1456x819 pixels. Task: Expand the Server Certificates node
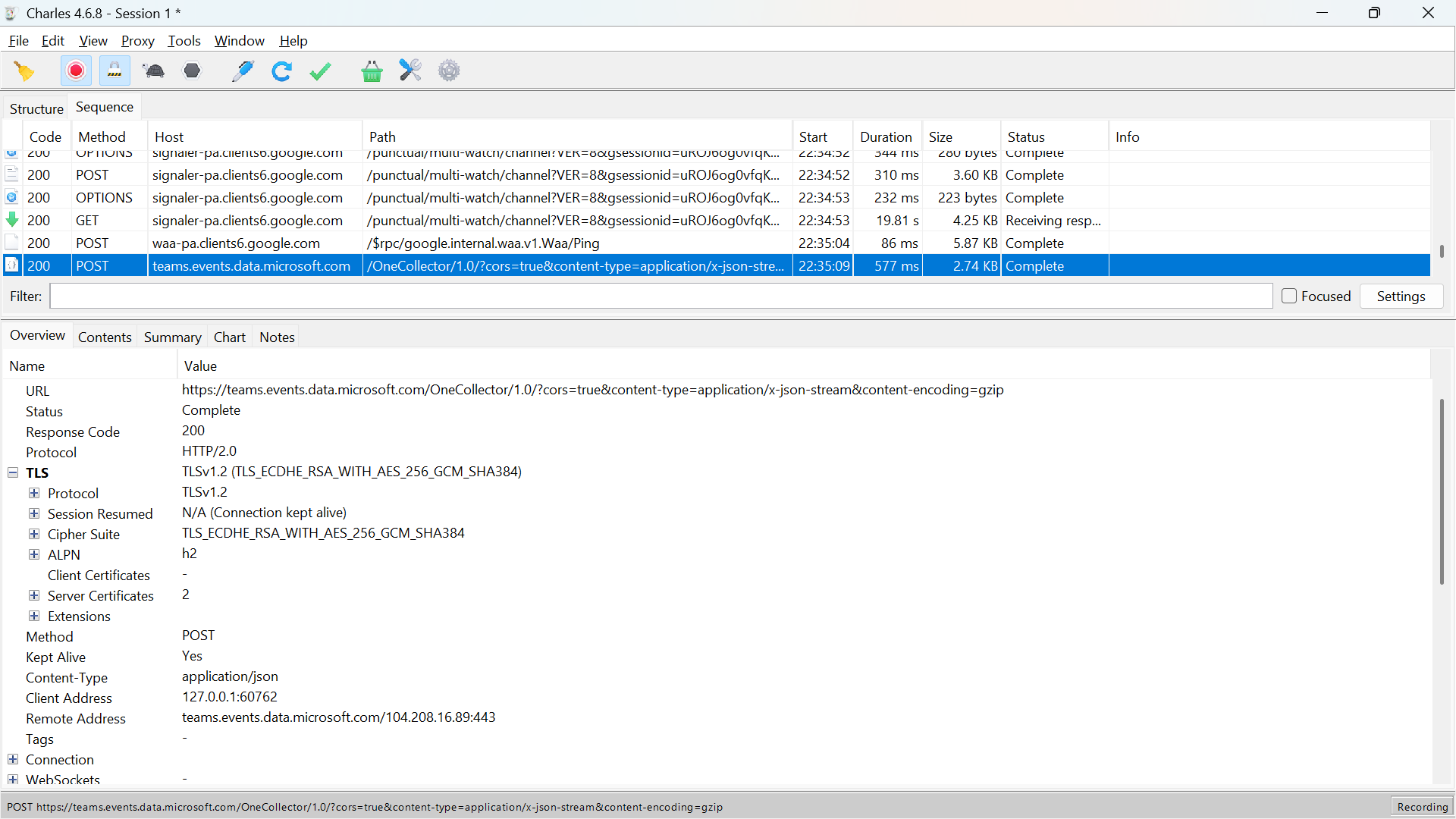pos(34,595)
